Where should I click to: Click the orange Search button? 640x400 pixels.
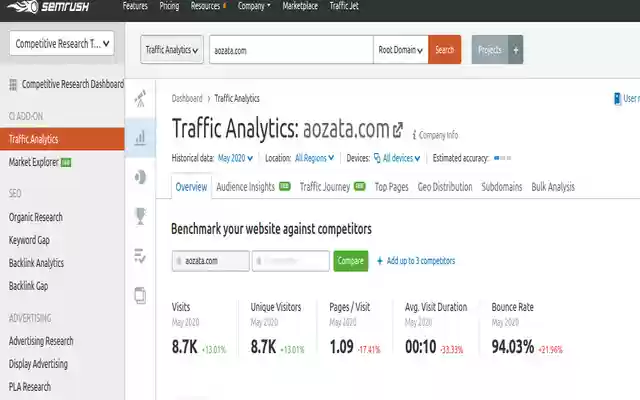[444, 50]
